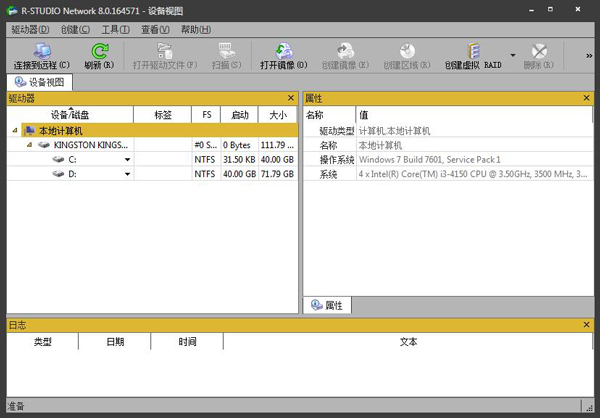Close the 日志 log panel
600x418 pixels.
[x=586, y=325]
